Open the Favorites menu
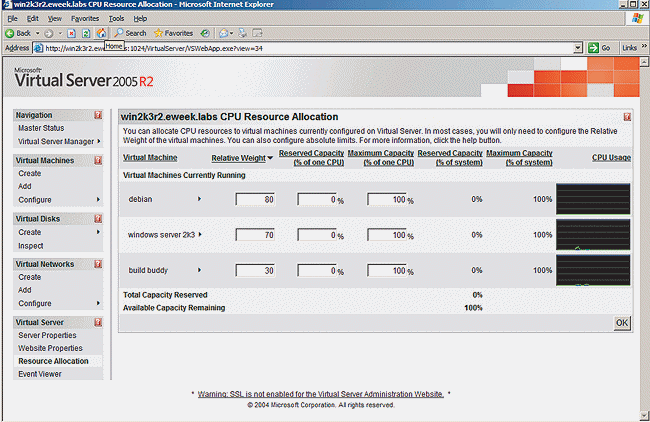Viewport: 650px width, 422px height. 85,18
